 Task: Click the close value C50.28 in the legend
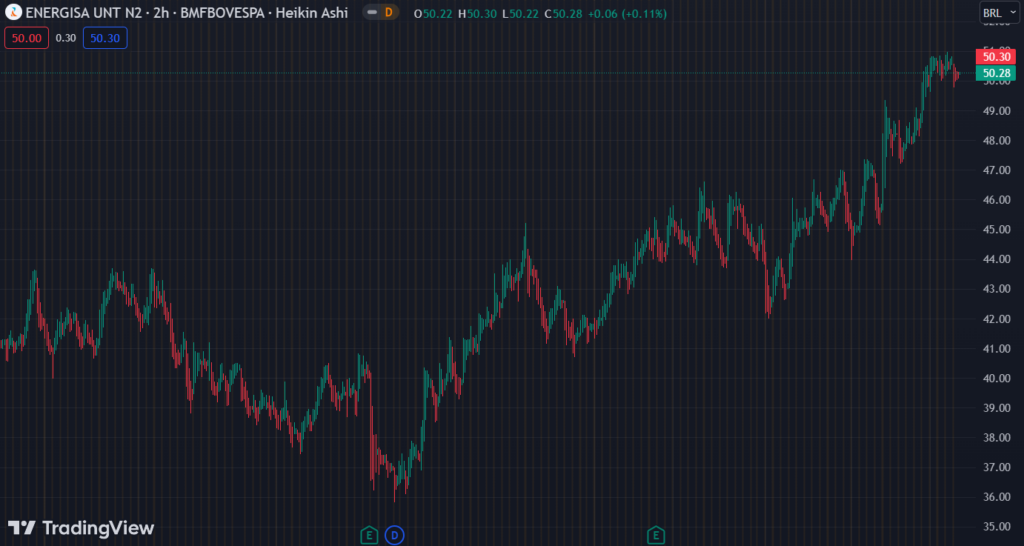point(563,13)
